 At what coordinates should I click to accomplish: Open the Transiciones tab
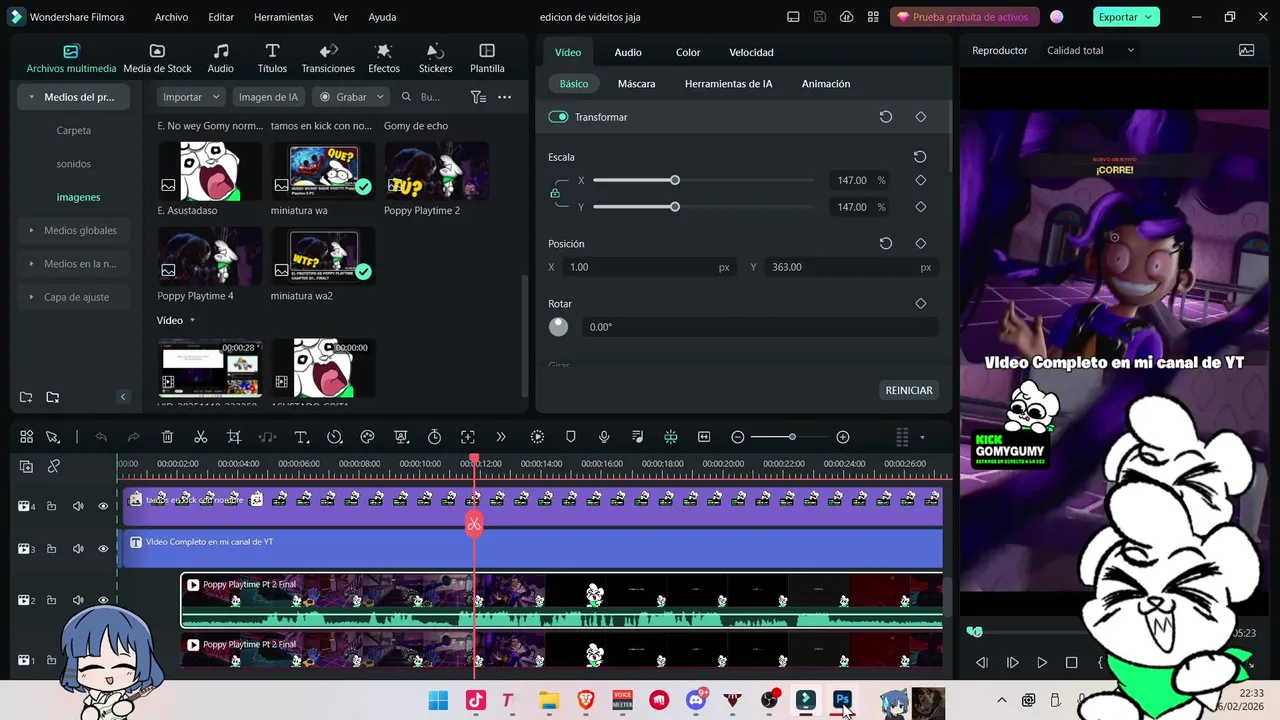click(328, 58)
